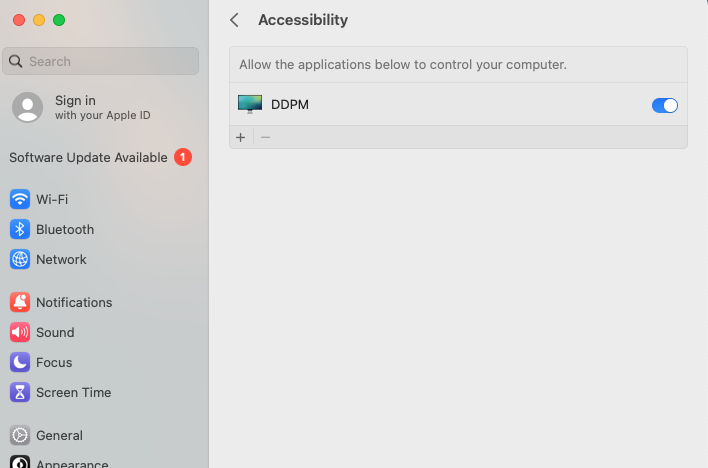This screenshot has height=468, width=708.
Task: Select the Appearance icon in sidebar
Action: point(20,462)
